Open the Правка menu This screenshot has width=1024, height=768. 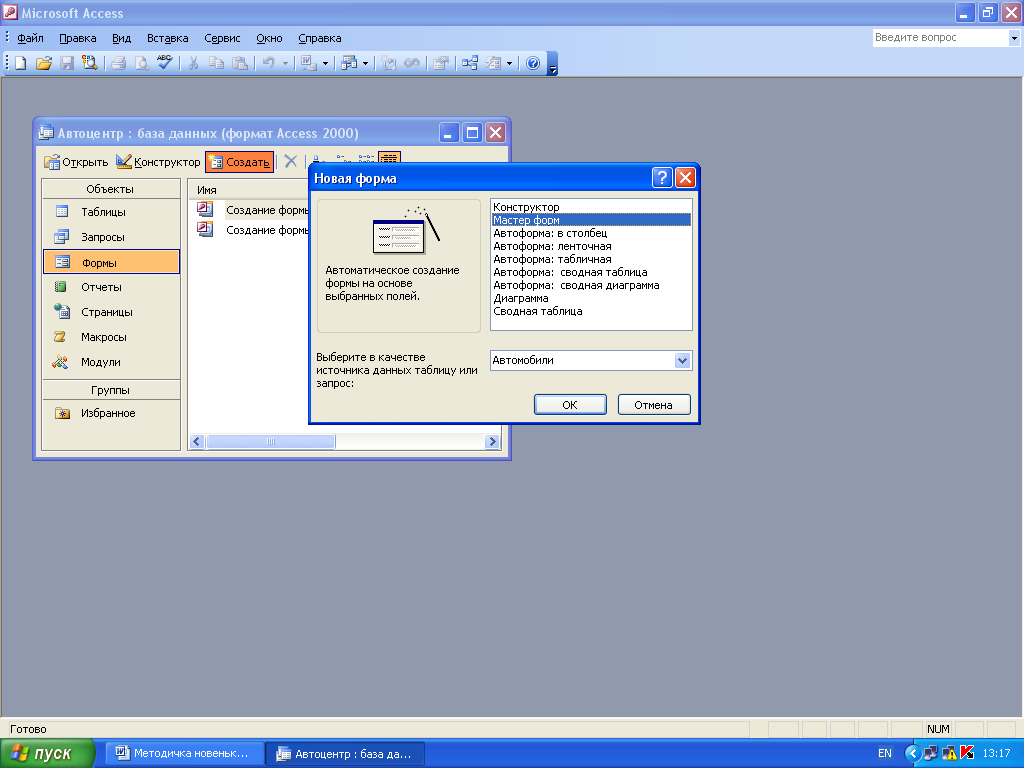78,38
